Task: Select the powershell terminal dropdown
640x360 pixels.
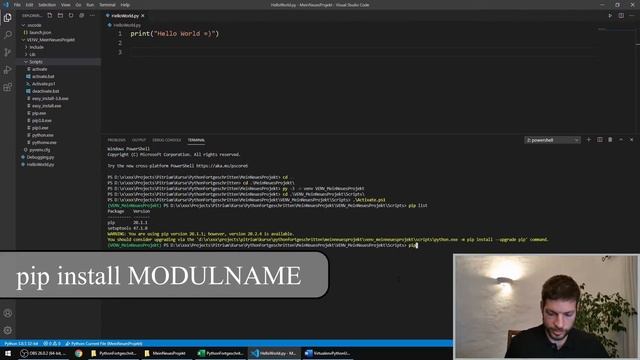Action: coord(552,140)
